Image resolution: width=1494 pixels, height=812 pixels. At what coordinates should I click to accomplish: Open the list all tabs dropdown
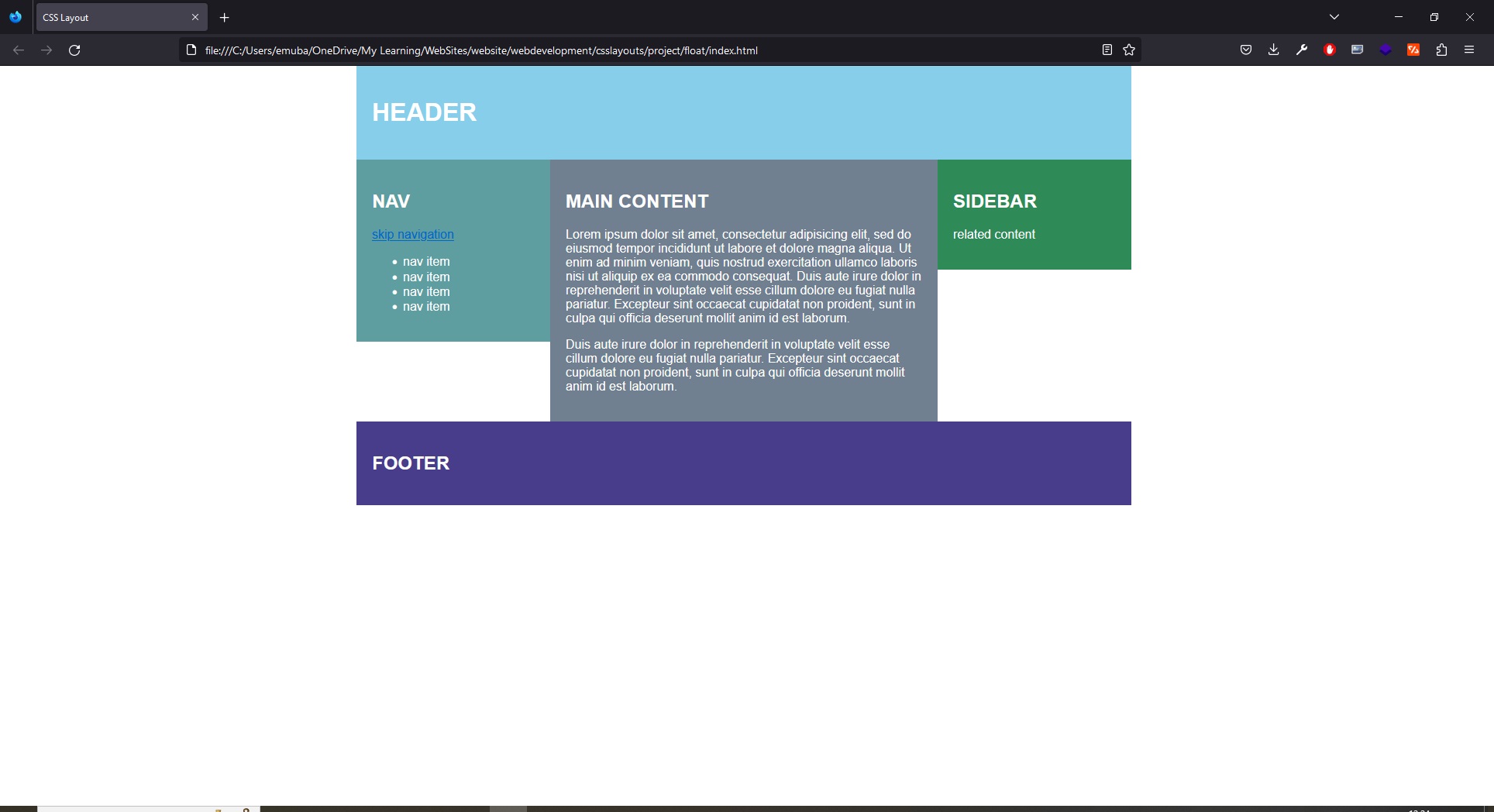click(x=1334, y=17)
